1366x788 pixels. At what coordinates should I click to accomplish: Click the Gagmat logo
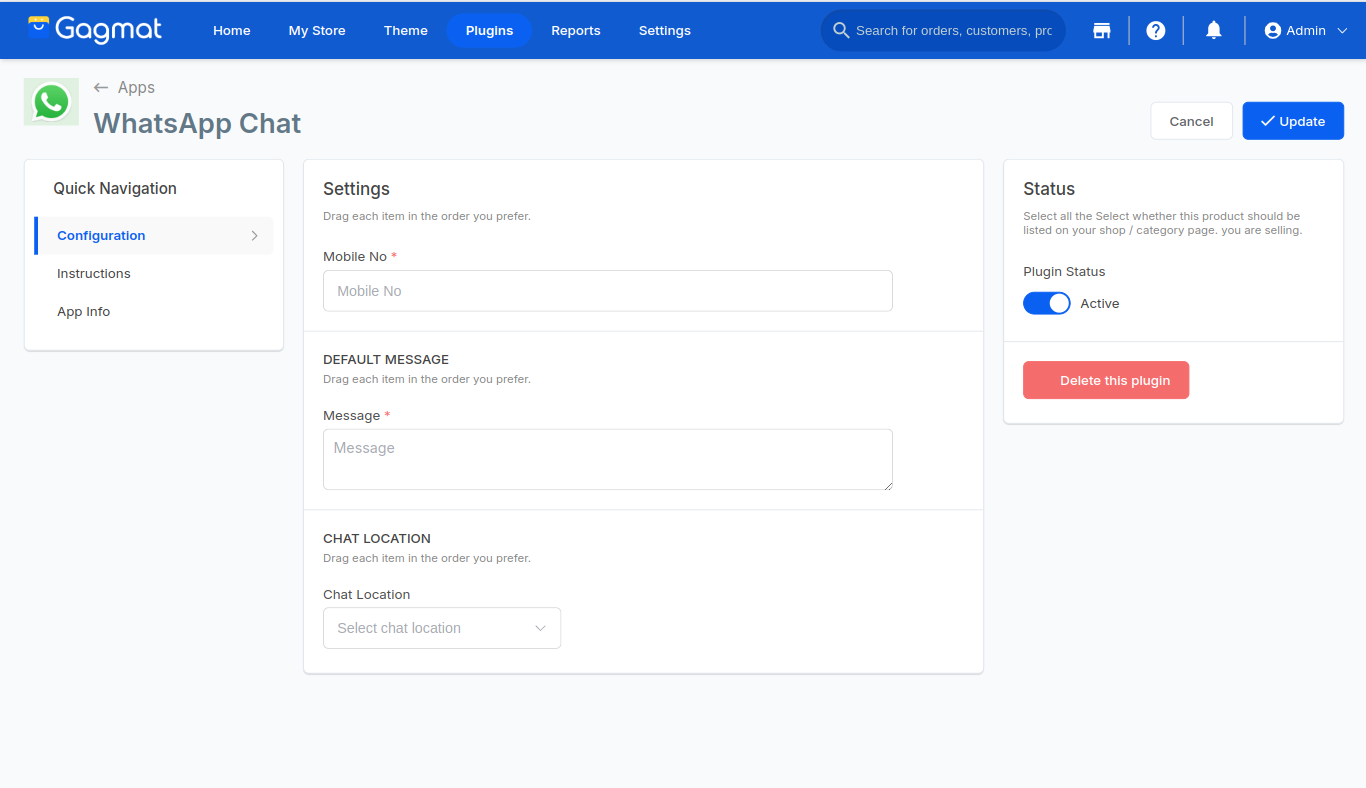click(94, 30)
